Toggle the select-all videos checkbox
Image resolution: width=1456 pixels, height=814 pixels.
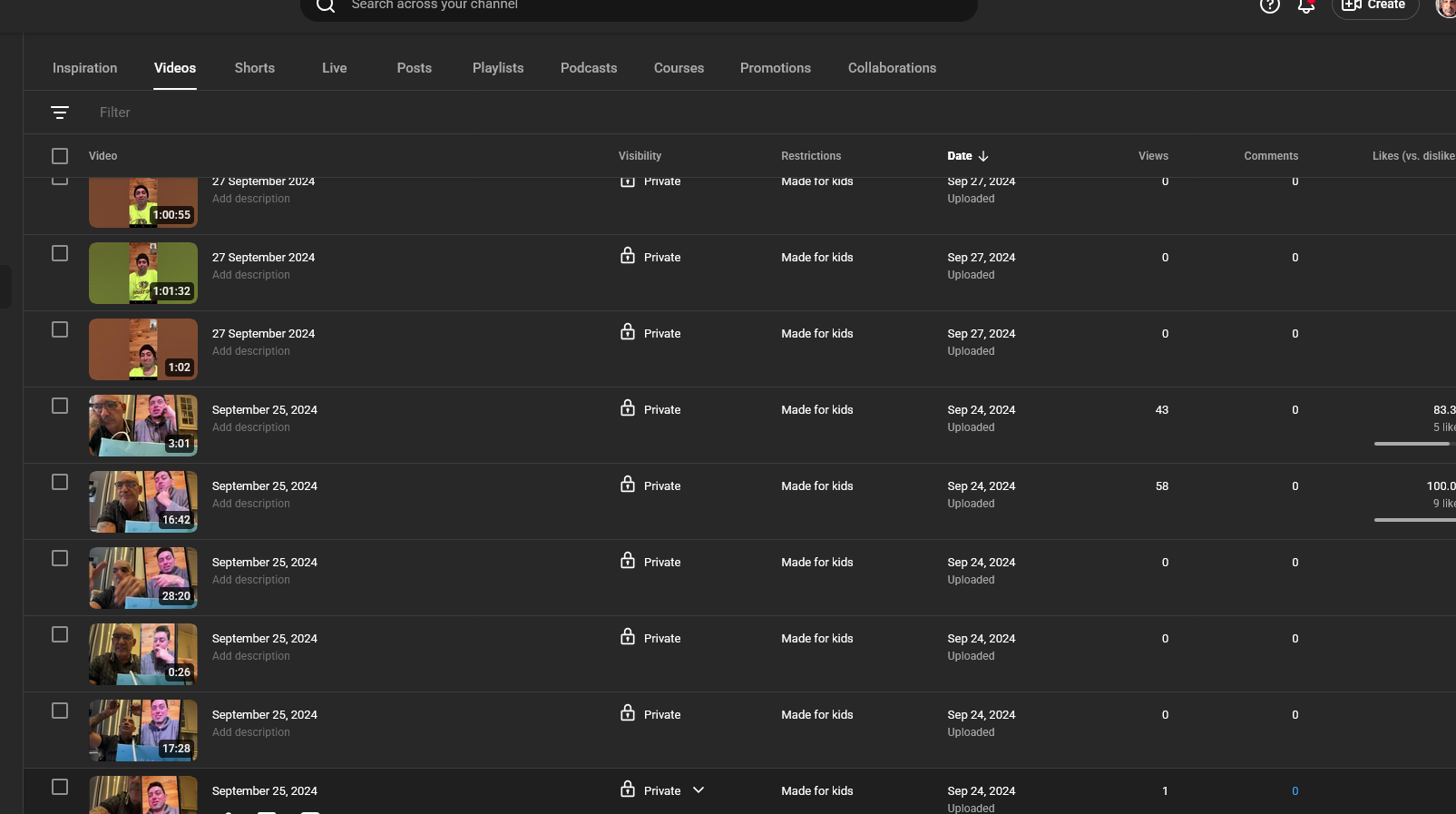click(60, 156)
